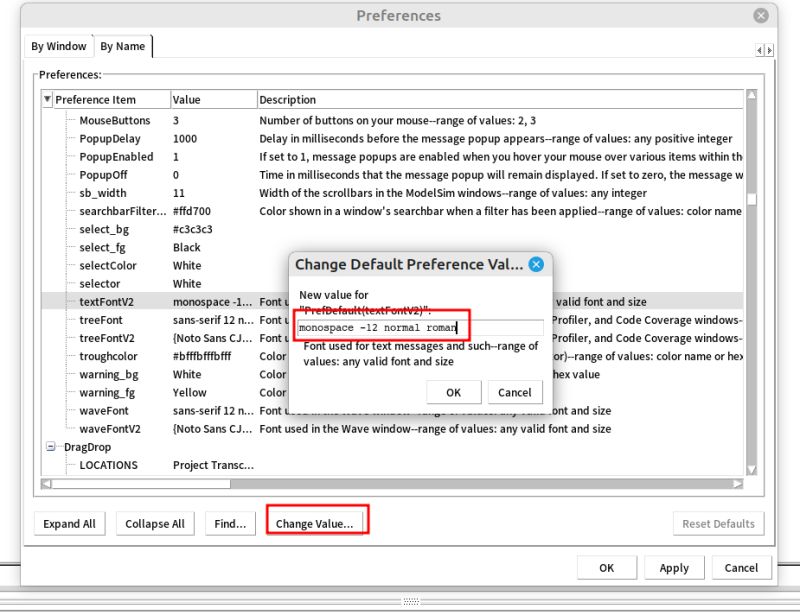Image resolution: width=800 pixels, height=615 pixels.
Task: Cancel the Change Default Preference dialog
Action: (x=514, y=392)
